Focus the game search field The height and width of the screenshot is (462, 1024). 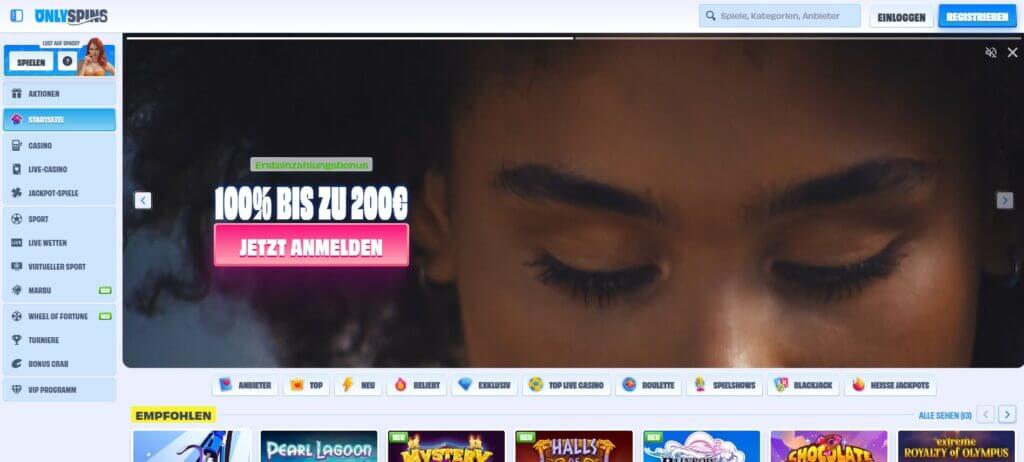click(780, 16)
